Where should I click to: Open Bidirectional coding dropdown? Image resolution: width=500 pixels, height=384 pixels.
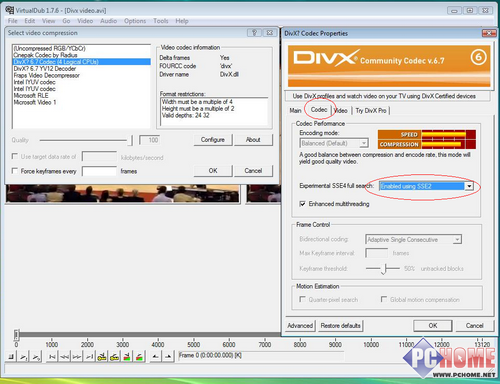(x=457, y=239)
